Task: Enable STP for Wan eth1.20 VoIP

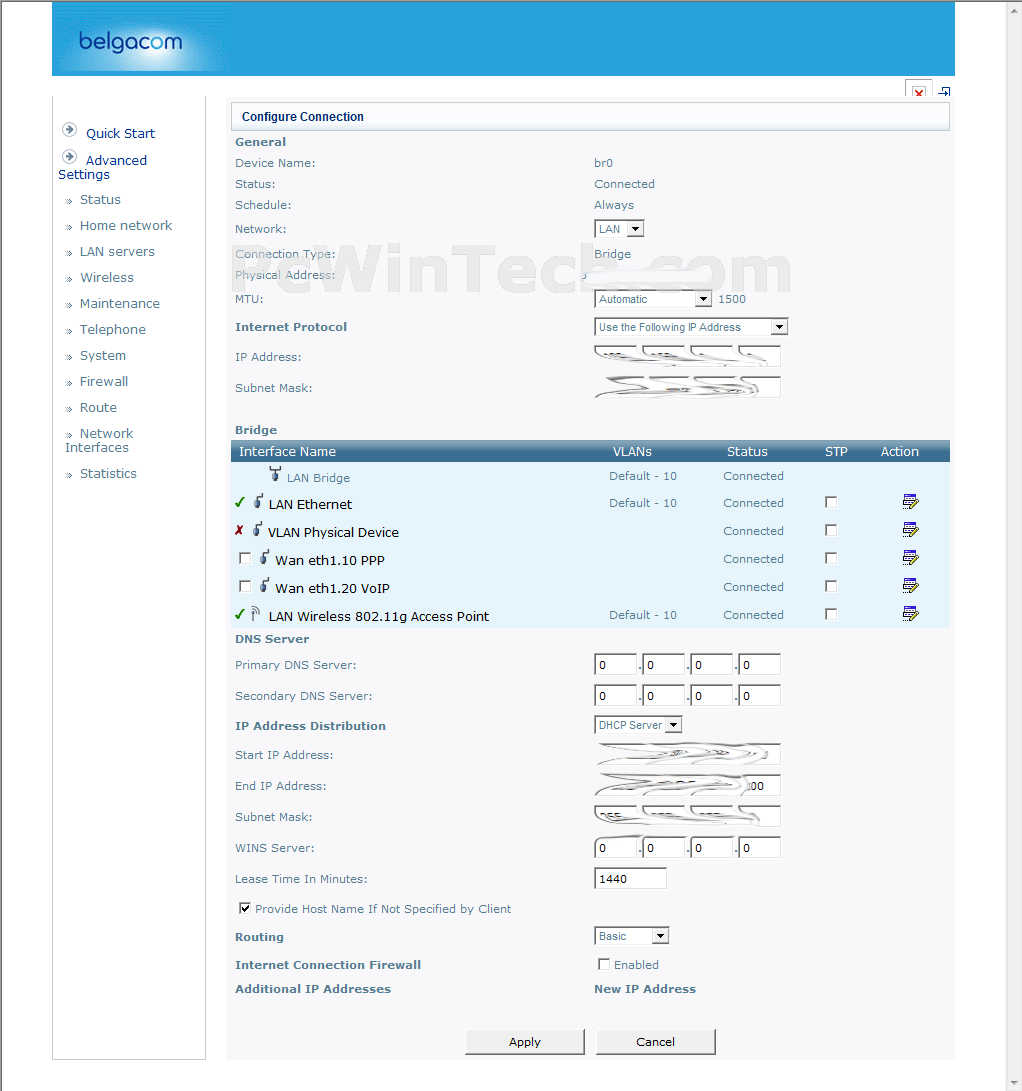Action: (831, 586)
